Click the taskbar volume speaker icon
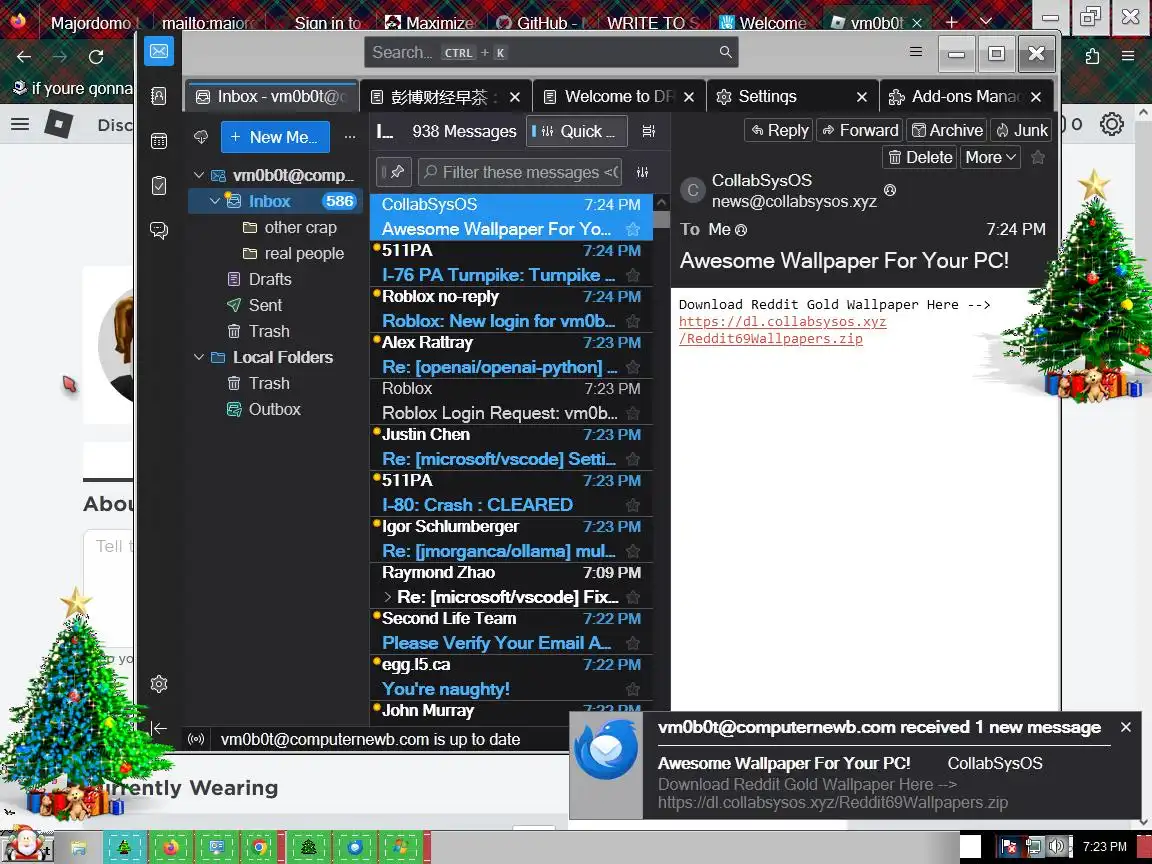This screenshot has width=1152, height=864. (x=1056, y=846)
